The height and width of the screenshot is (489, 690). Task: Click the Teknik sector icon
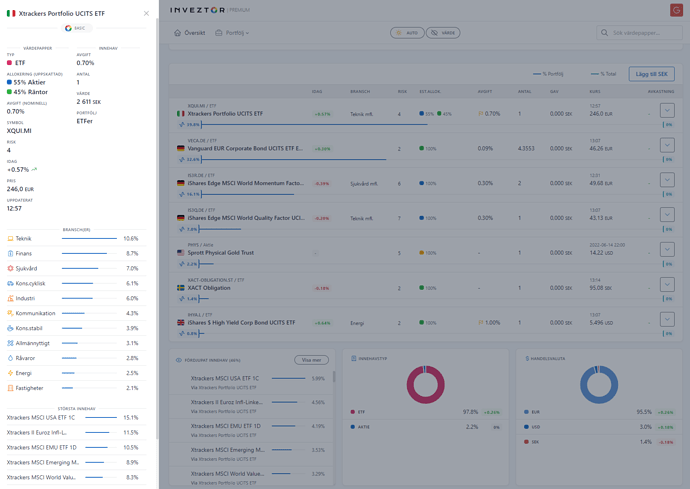coord(10,239)
